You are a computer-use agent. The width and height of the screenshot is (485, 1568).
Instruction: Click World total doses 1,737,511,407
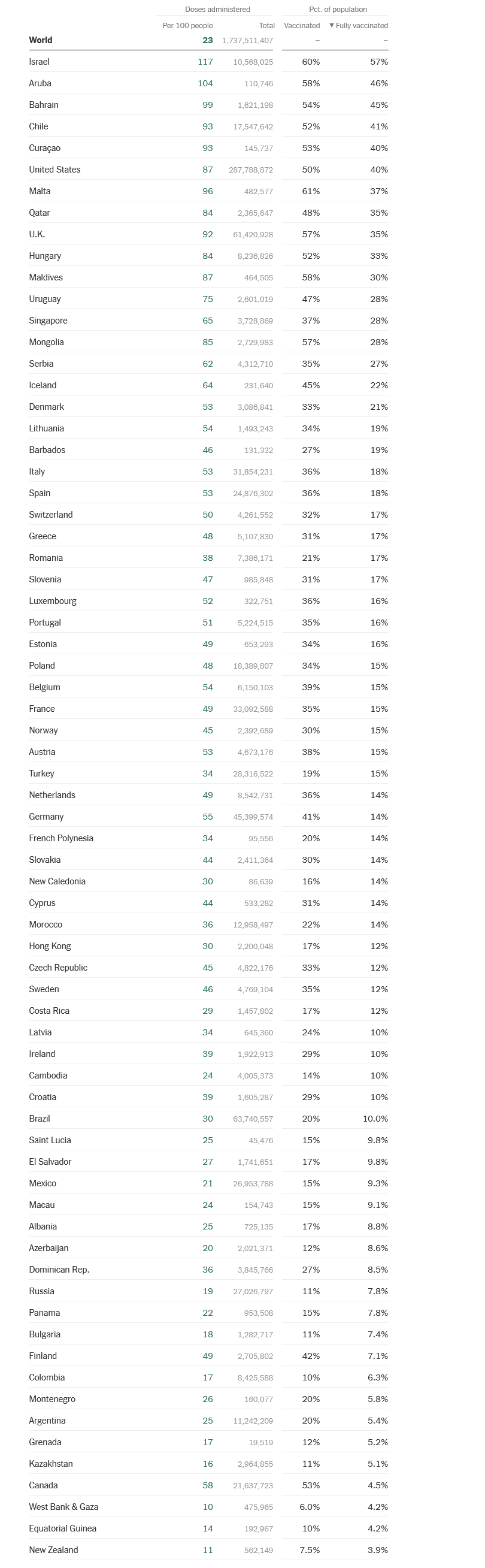(248, 40)
